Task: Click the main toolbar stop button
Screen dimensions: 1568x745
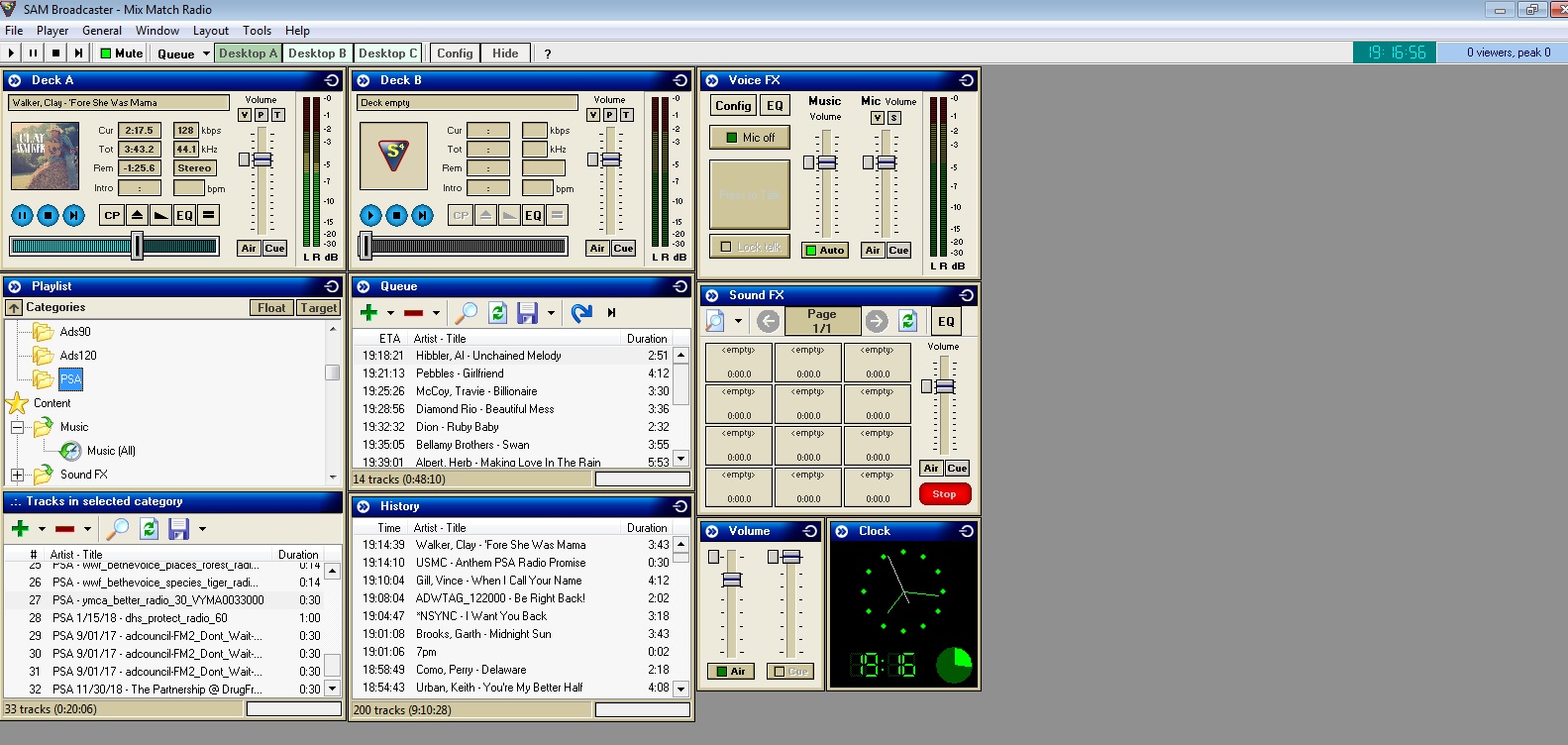Action: pos(55,53)
